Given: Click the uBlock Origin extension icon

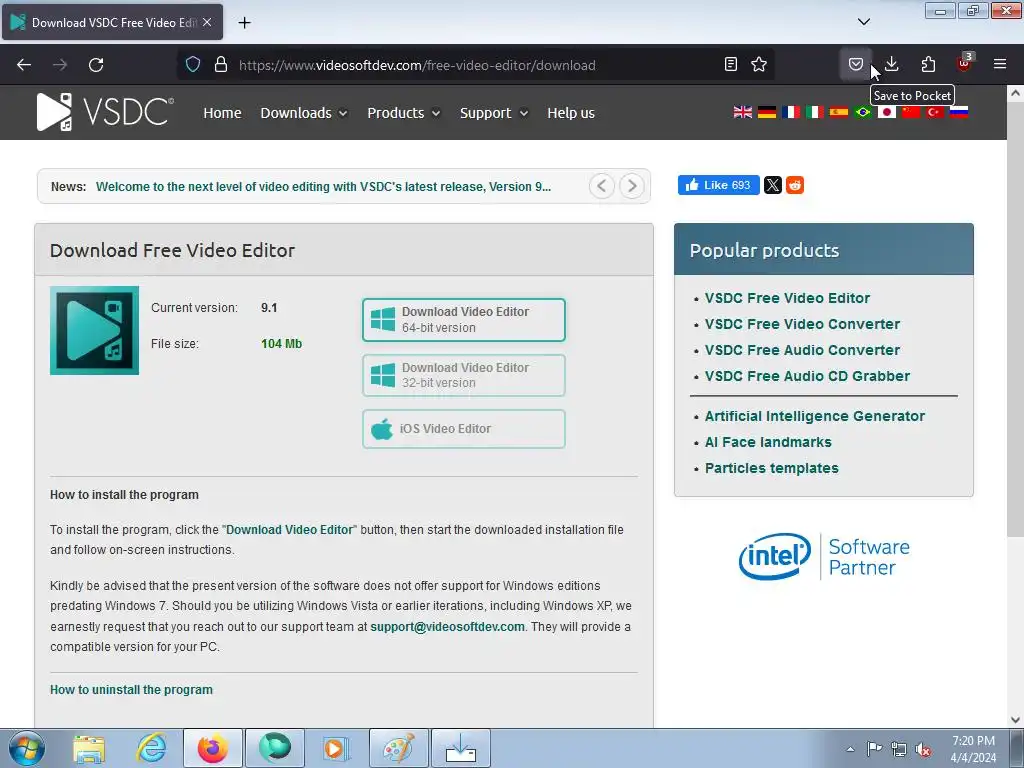Looking at the screenshot, I should 964,63.
